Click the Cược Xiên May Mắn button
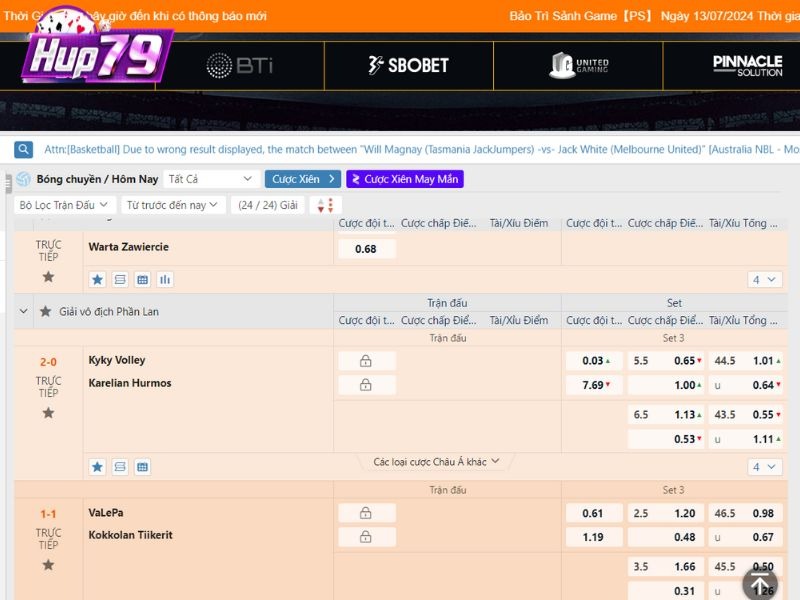Viewport: 800px width, 600px height. tap(405, 179)
